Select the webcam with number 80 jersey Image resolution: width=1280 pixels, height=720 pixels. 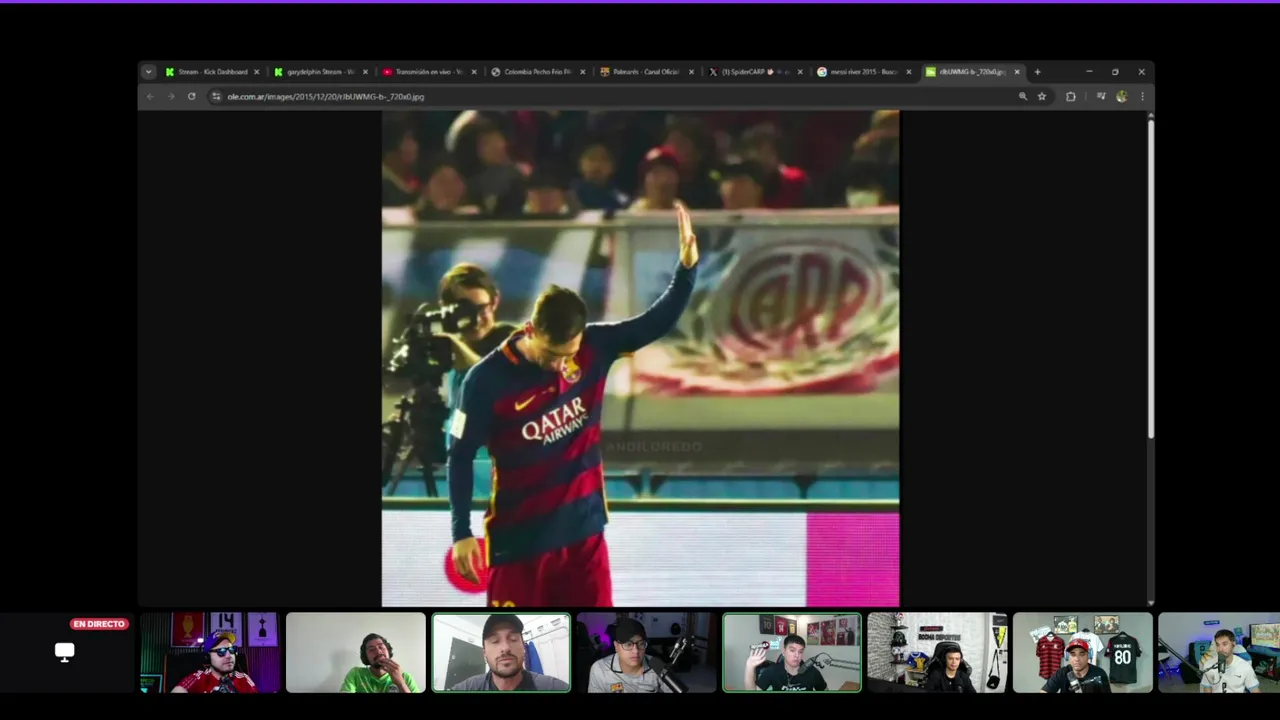pyautogui.click(x=1083, y=652)
